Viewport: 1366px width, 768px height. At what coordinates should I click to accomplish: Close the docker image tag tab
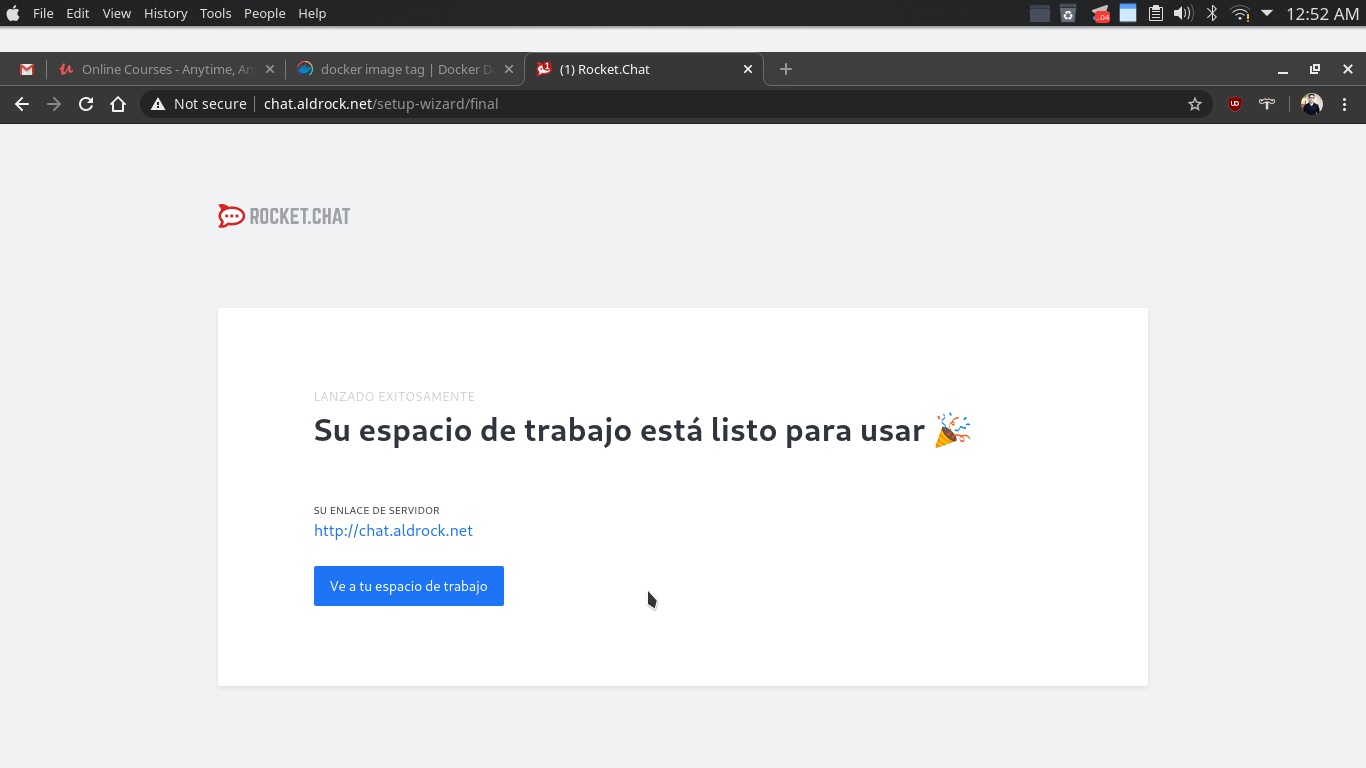tap(509, 69)
